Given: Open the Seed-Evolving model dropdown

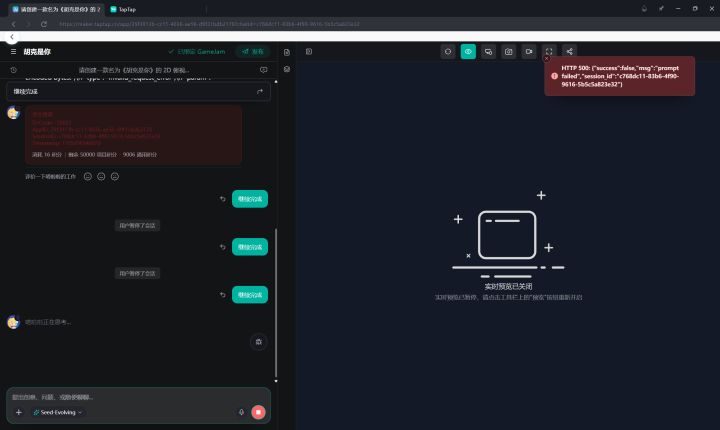Looking at the screenshot, I should coord(58,413).
